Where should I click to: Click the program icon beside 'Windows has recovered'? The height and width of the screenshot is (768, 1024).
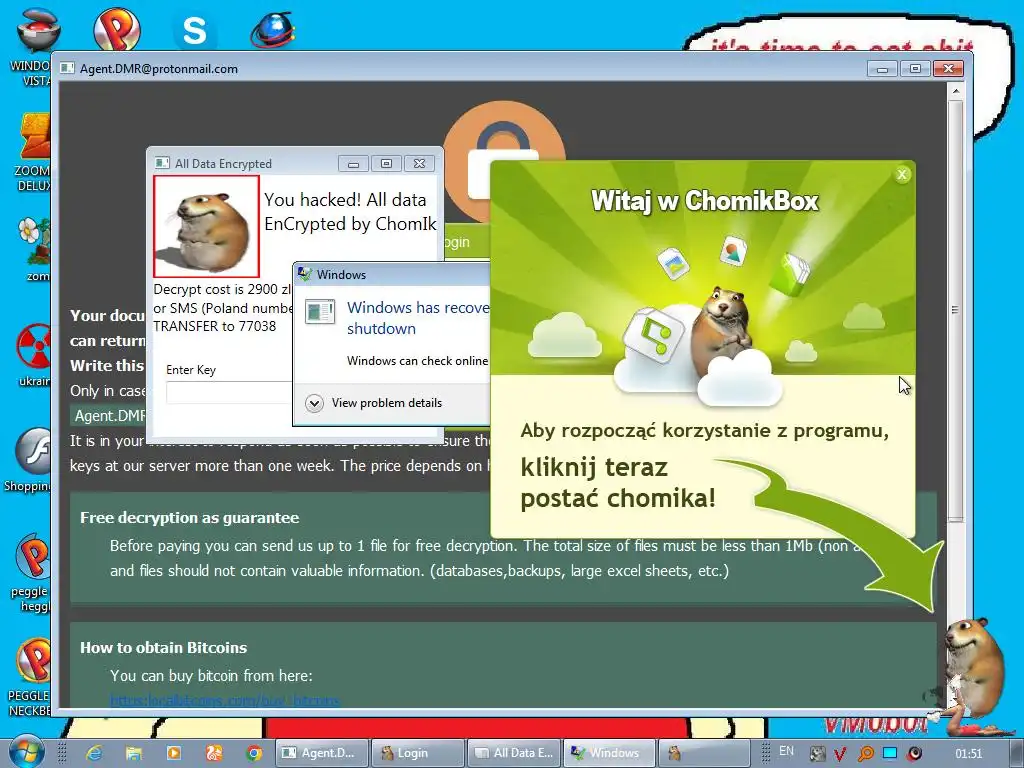[x=321, y=312]
